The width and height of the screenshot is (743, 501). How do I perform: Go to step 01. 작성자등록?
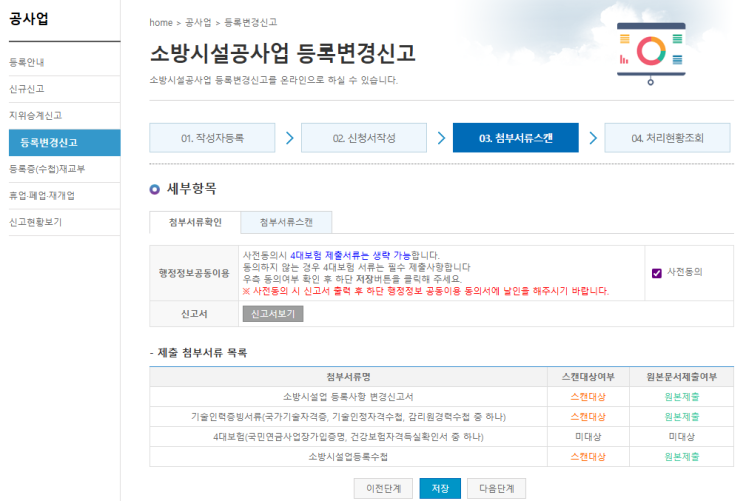[x=212, y=138]
